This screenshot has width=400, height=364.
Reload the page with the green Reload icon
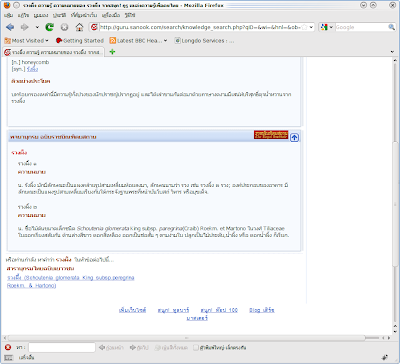click(50, 27)
